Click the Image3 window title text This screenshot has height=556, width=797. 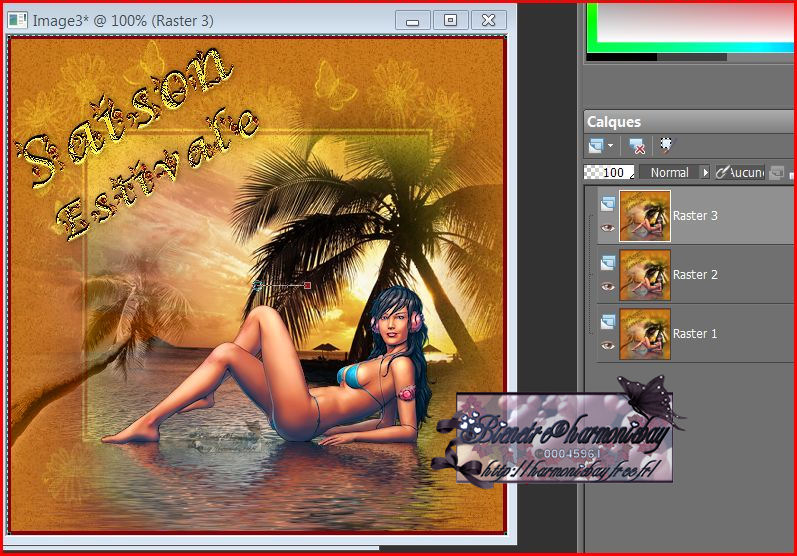tap(123, 21)
